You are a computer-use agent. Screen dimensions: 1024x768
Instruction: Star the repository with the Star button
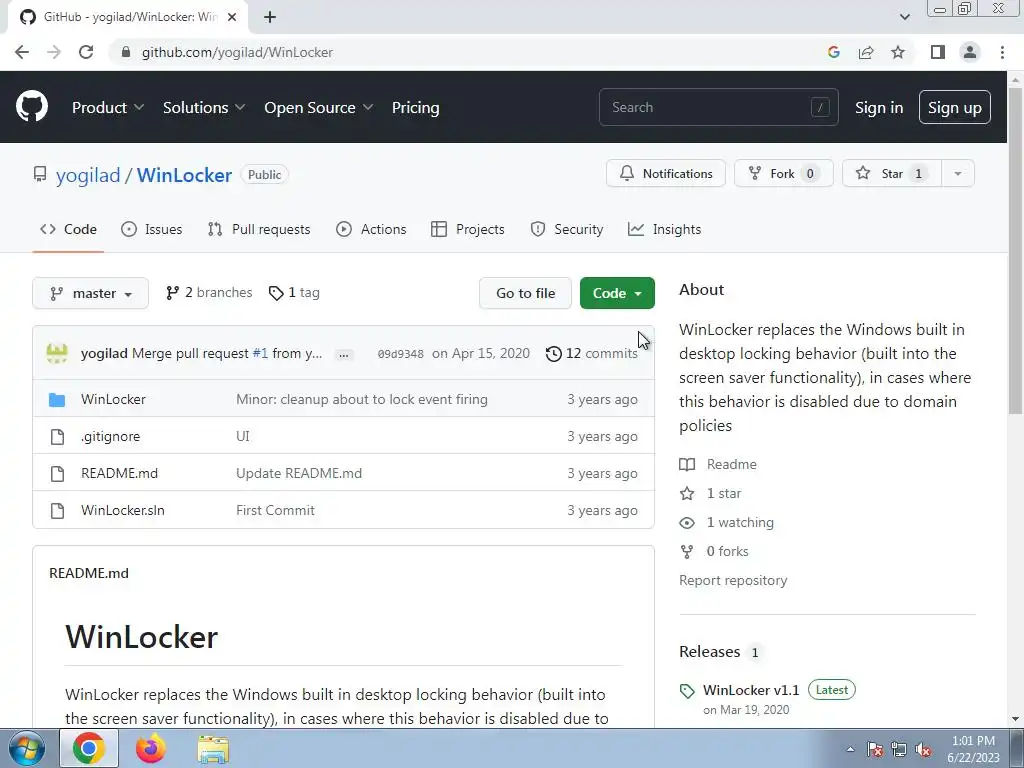[x=891, y=174]
